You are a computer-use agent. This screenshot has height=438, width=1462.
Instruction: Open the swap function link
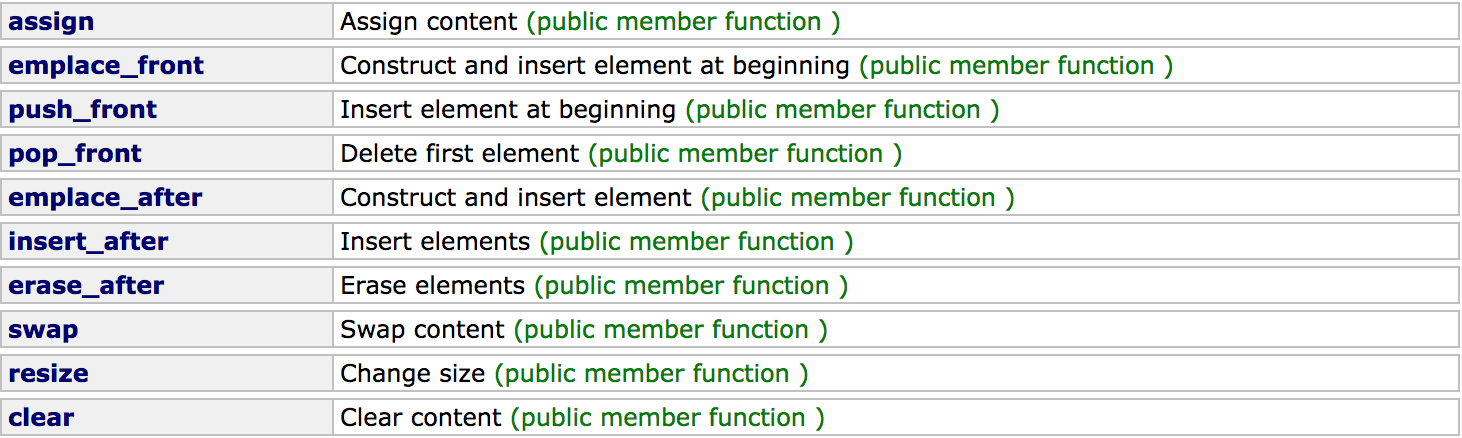43,330
